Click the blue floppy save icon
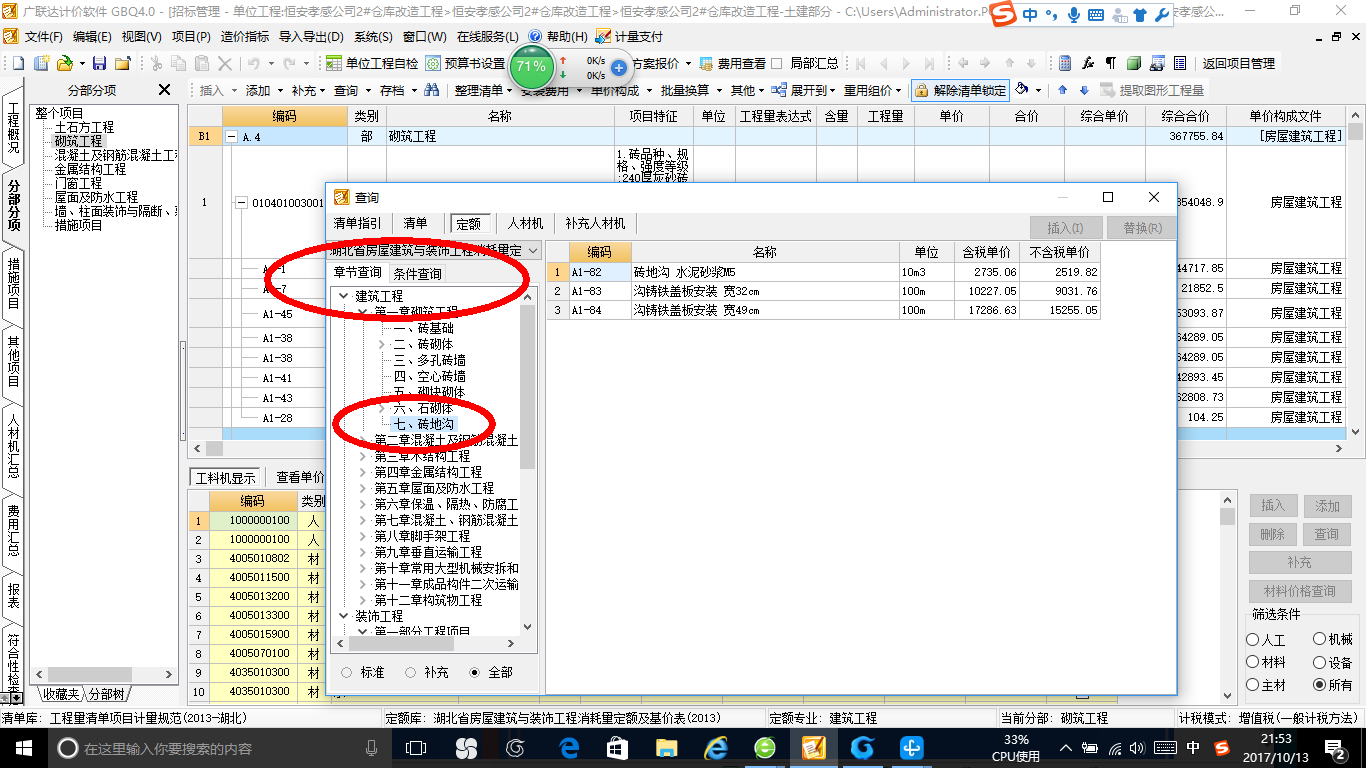 [100, 63]
